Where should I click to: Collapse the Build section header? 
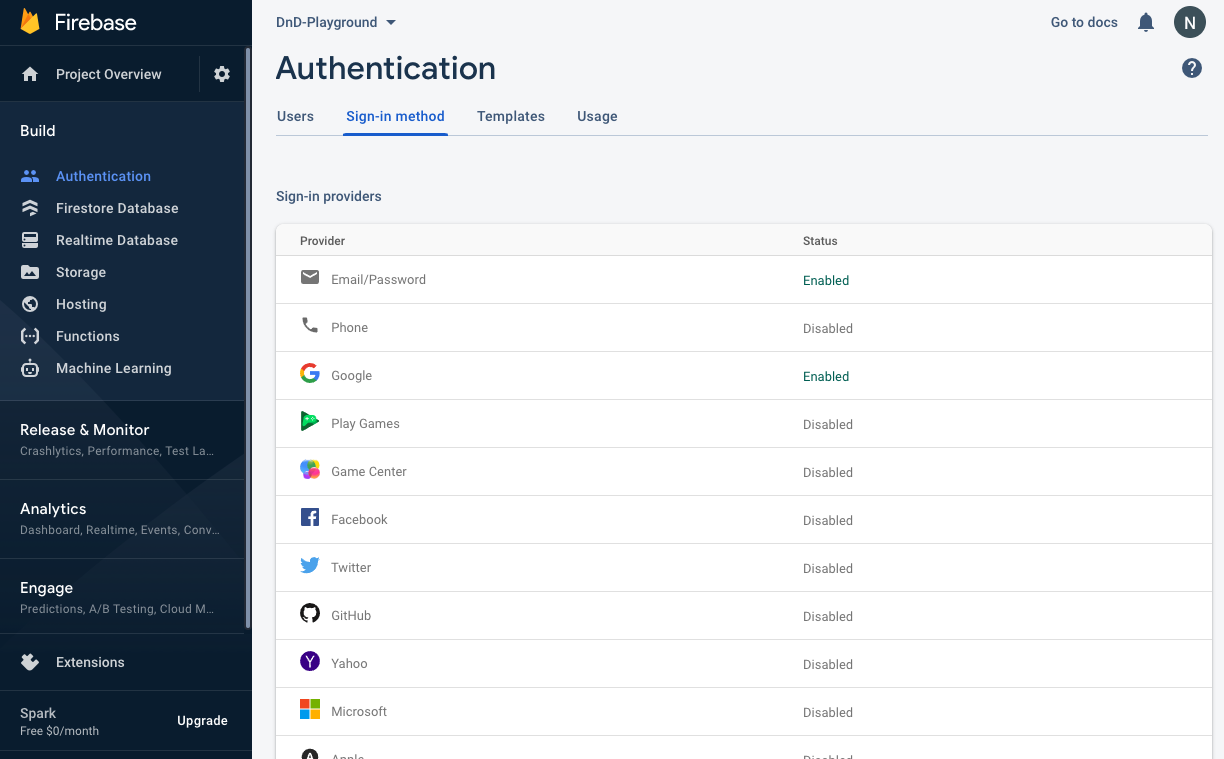pyautogui.click(x=38, y=131)
